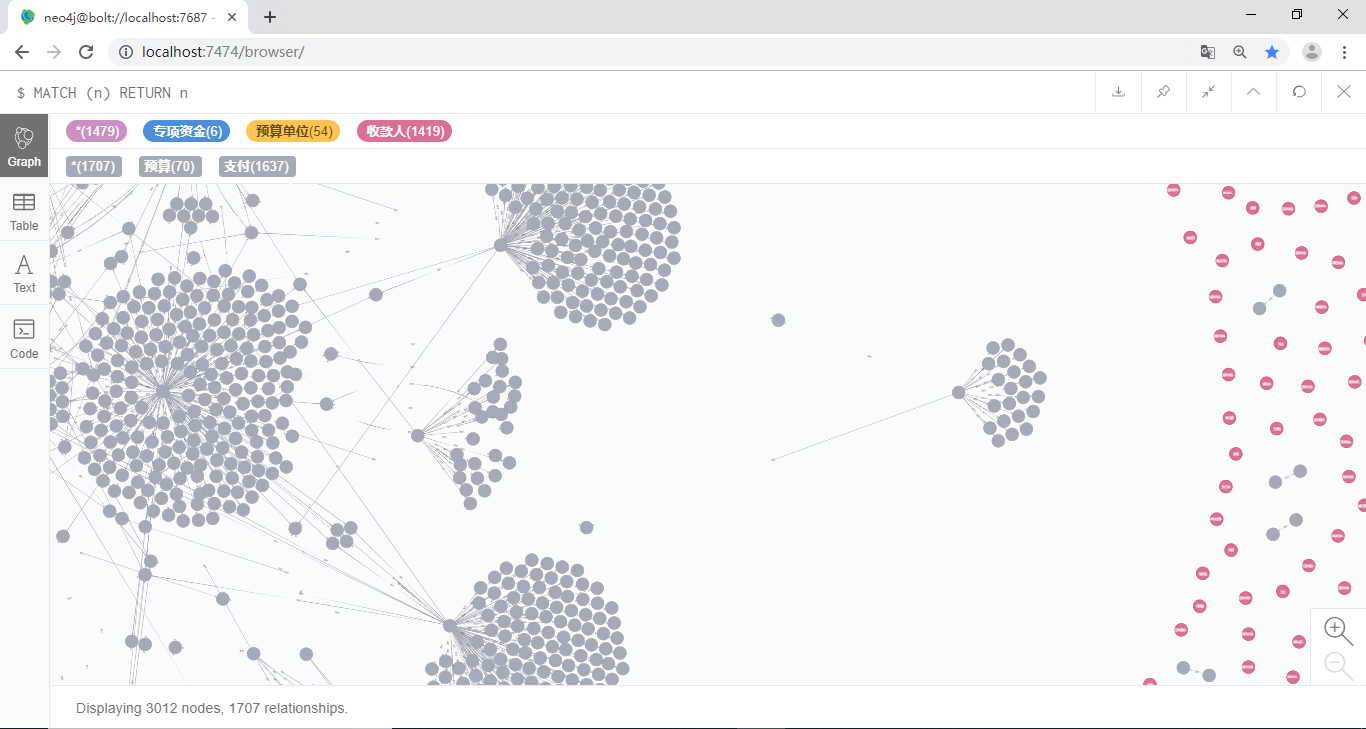Image resolution: width=1366 pixels, height=729 pixels.
Task: Zoom out on the graph
Action: (1337, 665)
